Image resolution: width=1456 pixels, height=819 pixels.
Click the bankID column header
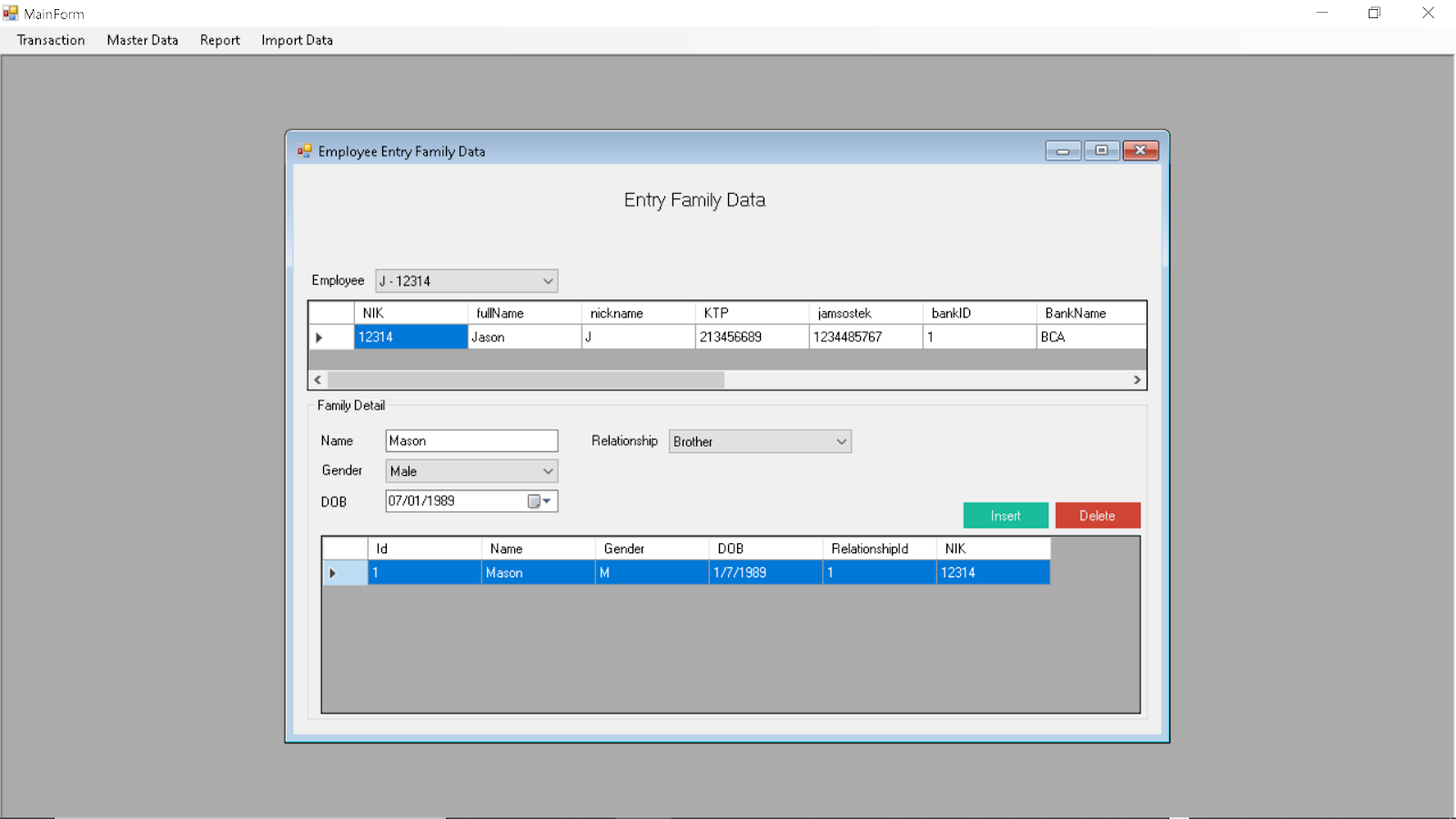(x=979, y=313)
